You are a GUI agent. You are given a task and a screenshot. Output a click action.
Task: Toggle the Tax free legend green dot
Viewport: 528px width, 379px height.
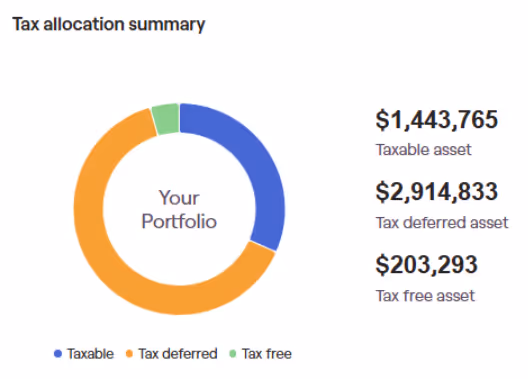coord(233,354)
